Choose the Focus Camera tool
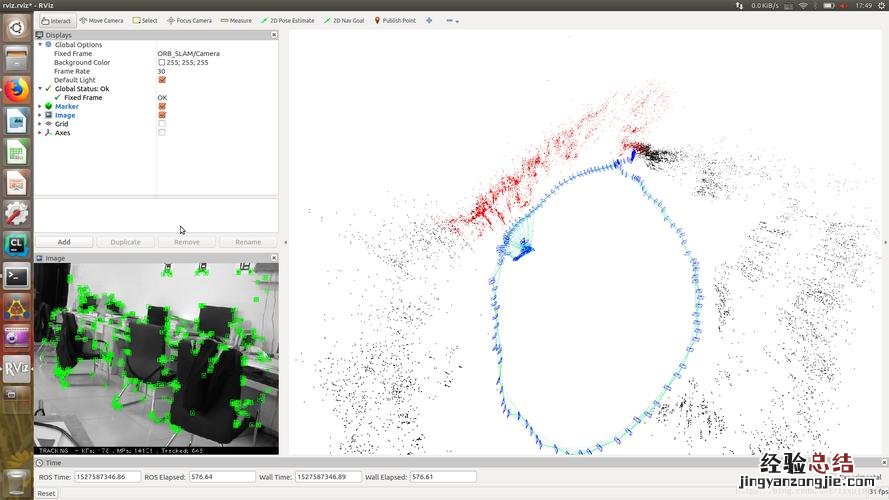 189,20
